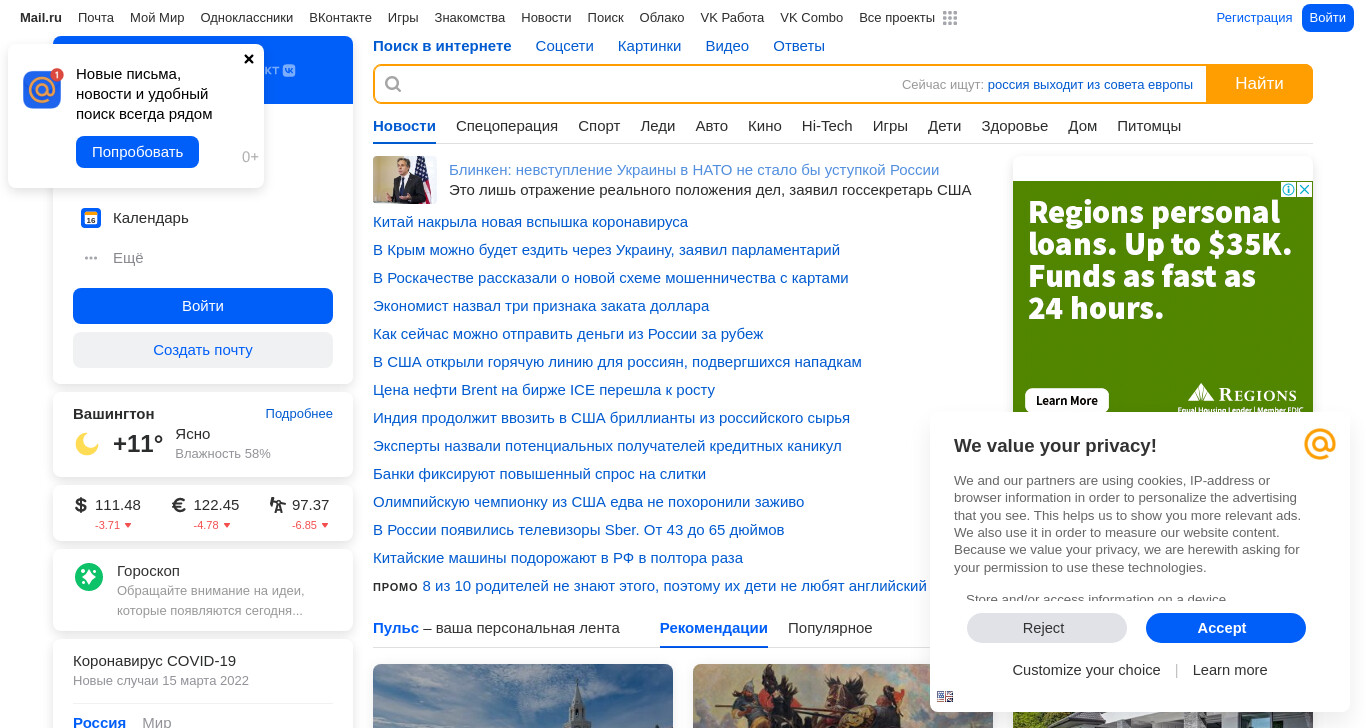
Task: Close the Regions ad with its X icon
Action: click(x=1305, y=189)
